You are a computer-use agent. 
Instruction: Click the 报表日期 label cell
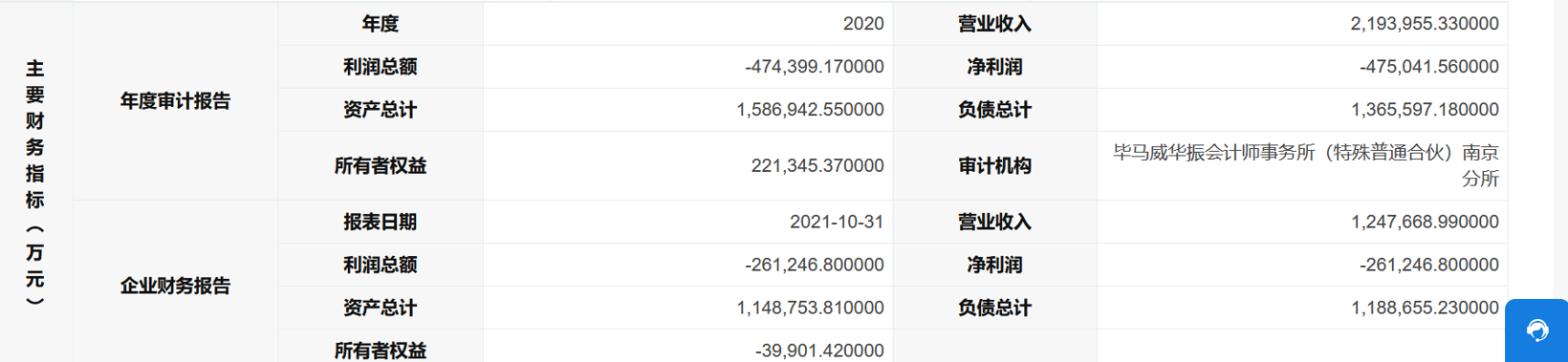tap(381, 223)
